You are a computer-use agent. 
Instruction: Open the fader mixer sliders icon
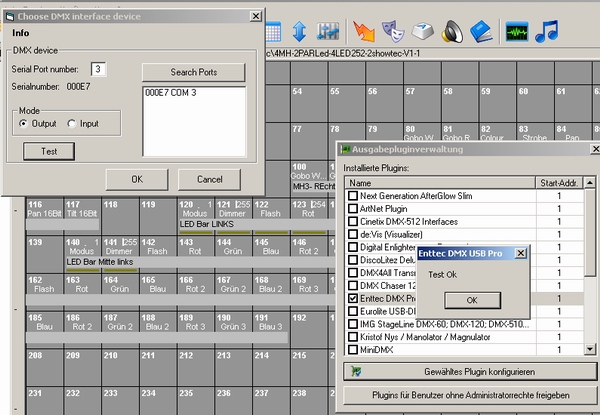click(328, 31)
